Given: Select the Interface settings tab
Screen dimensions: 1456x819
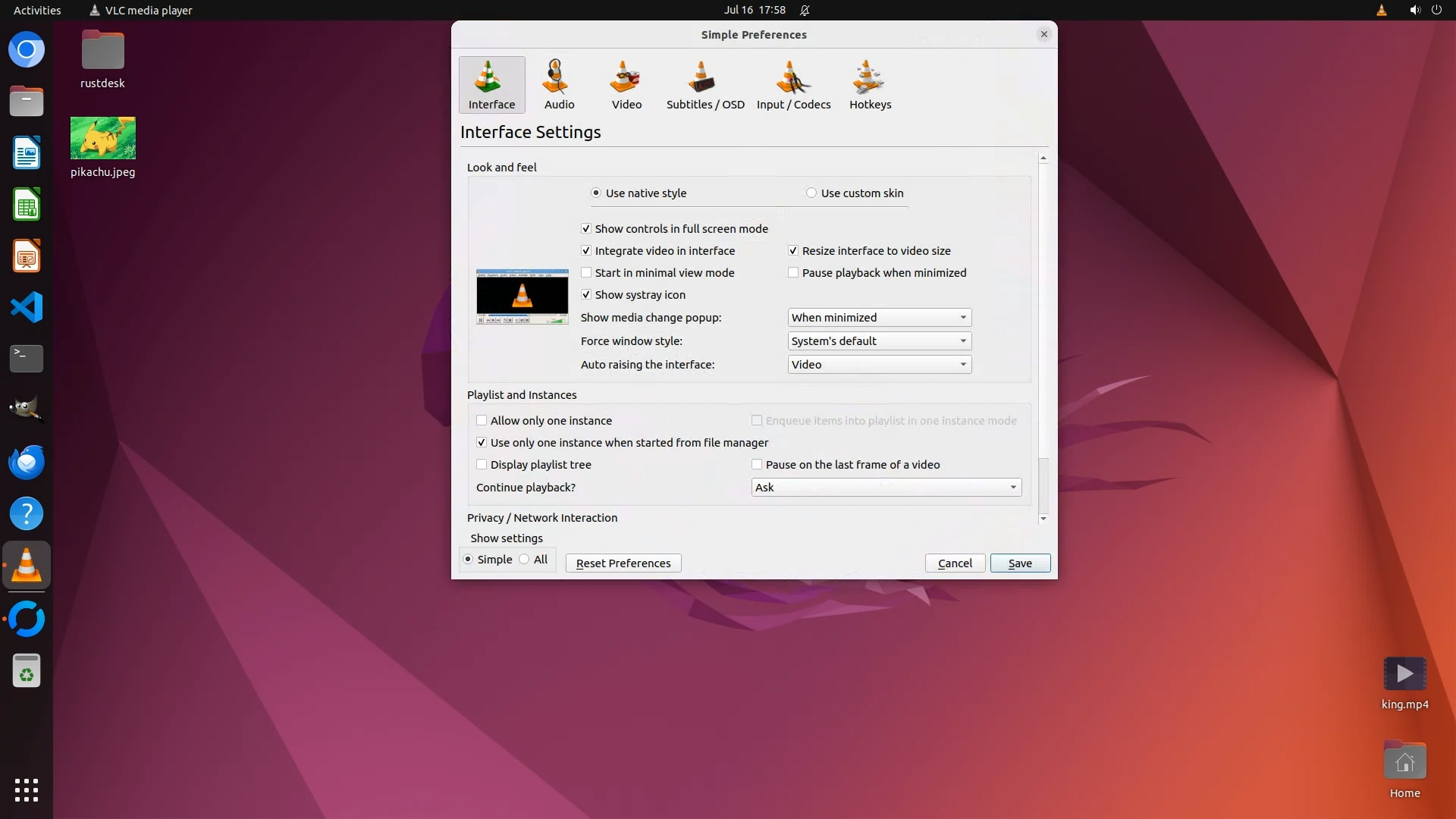Looking at the screenshot, I should [491, 85].
